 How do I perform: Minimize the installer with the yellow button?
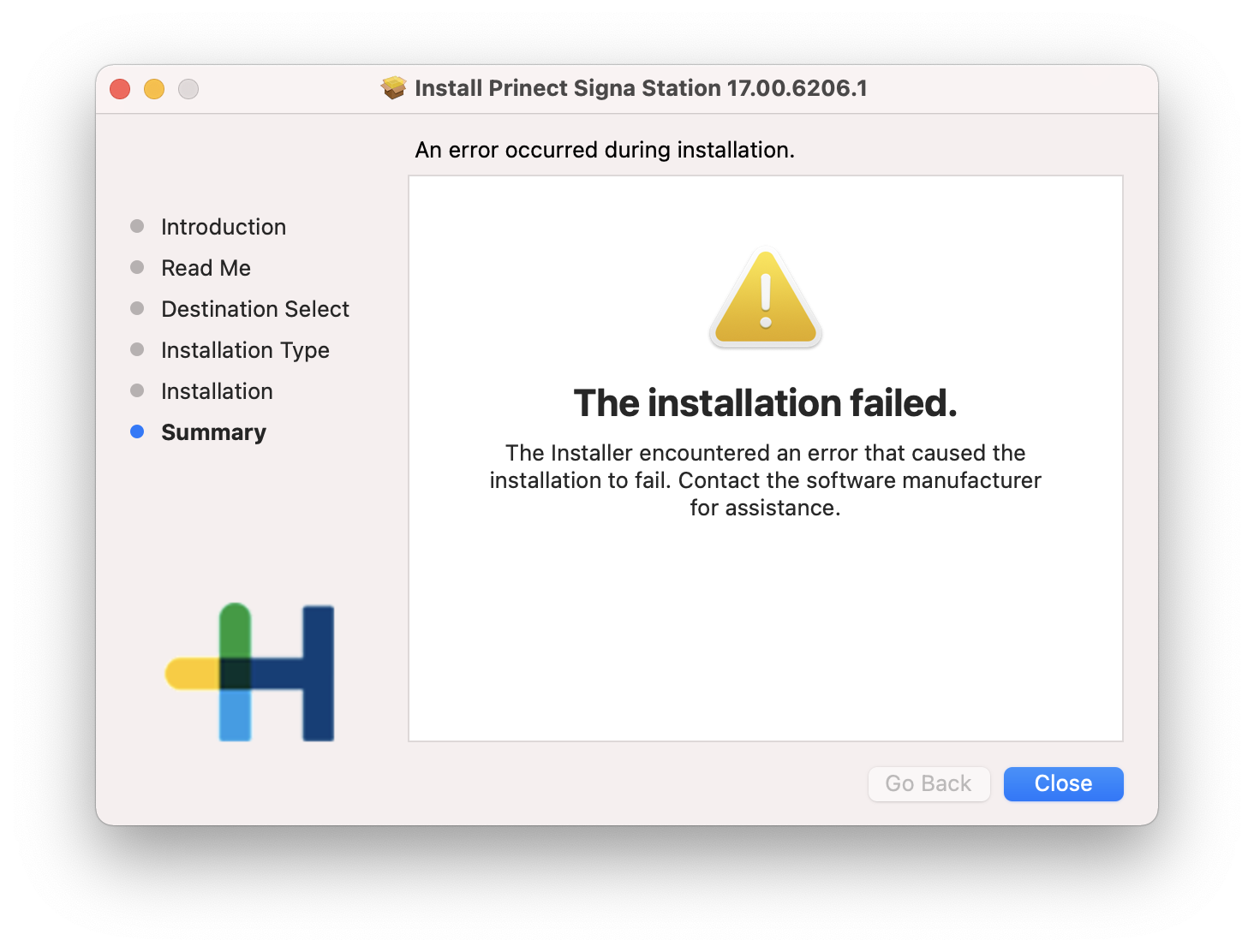(154, 89)
